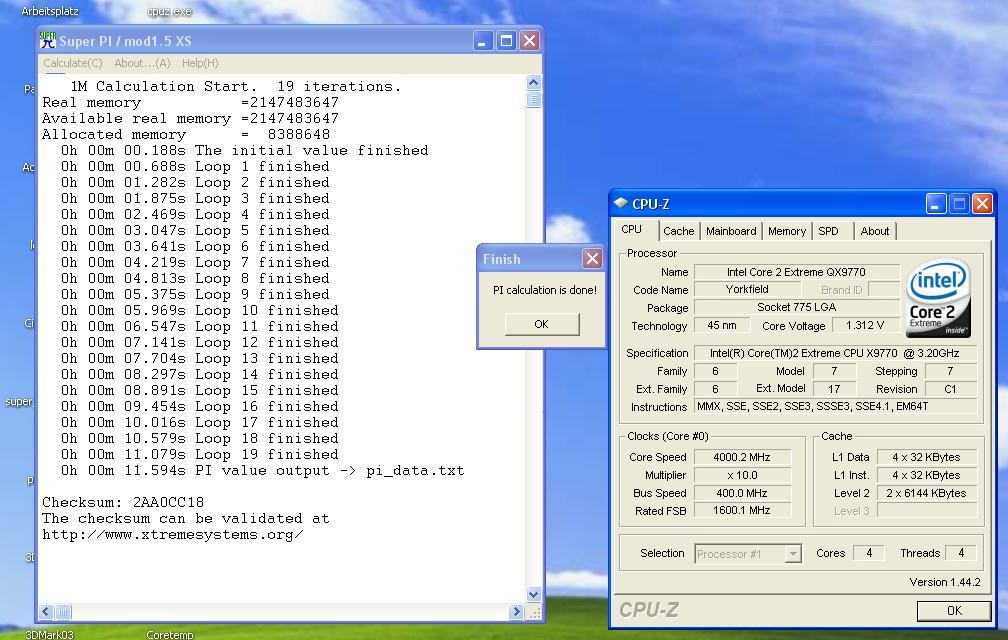
Task: Click the Instructions list field in CPU-Z
Action: pyautogui.click(x=836, y=406)
